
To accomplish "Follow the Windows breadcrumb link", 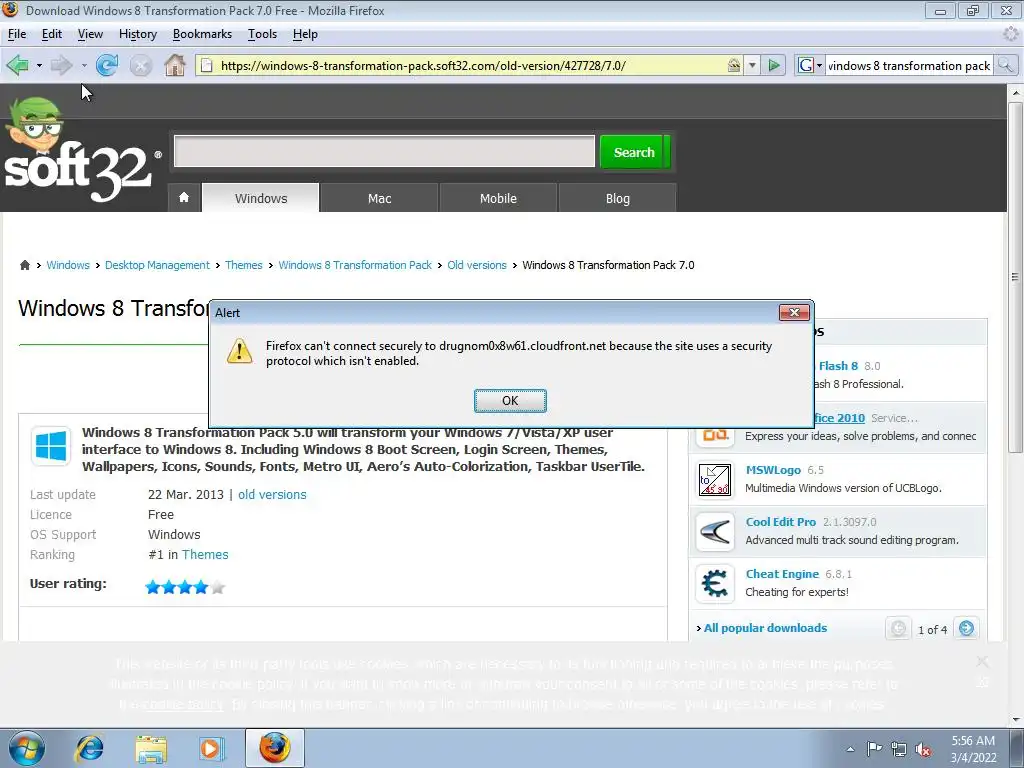I will (x=68, y=265).
